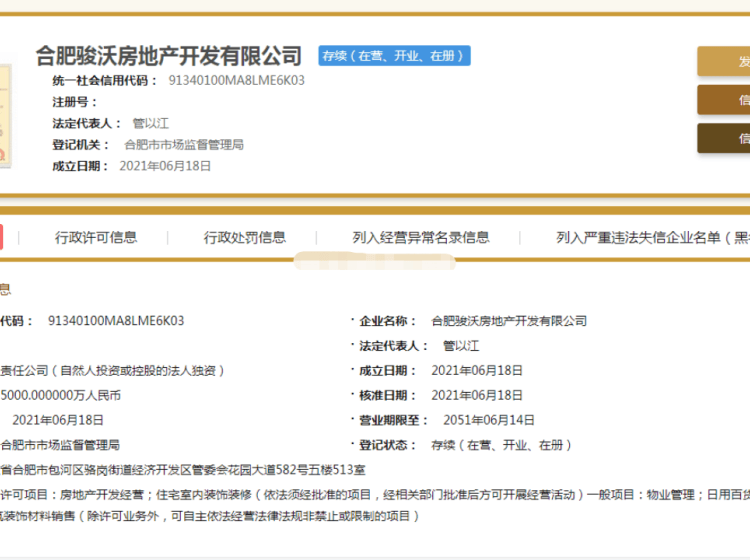Click the darkest bottom 信 button on right

coord(724,138)
